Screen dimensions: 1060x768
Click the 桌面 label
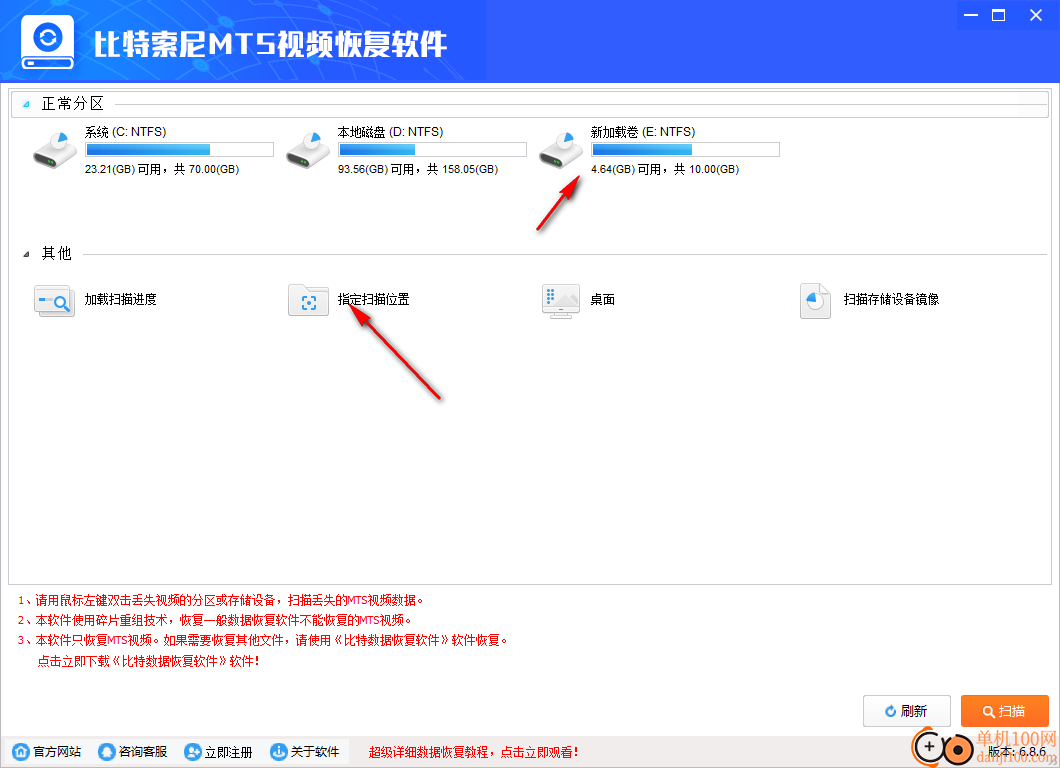tap(602, 299)
